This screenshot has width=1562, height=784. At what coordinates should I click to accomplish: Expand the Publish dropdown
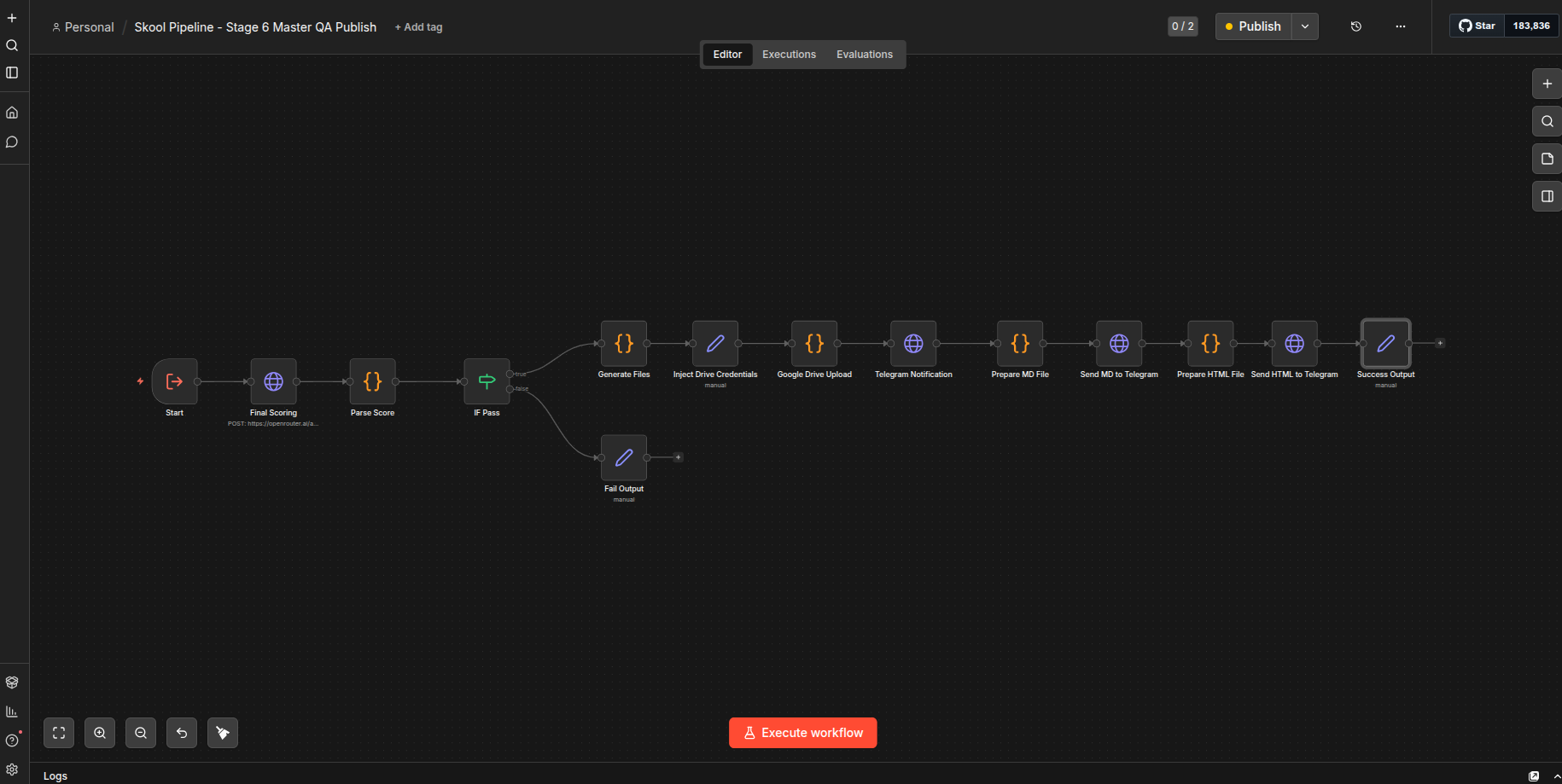1304,26
